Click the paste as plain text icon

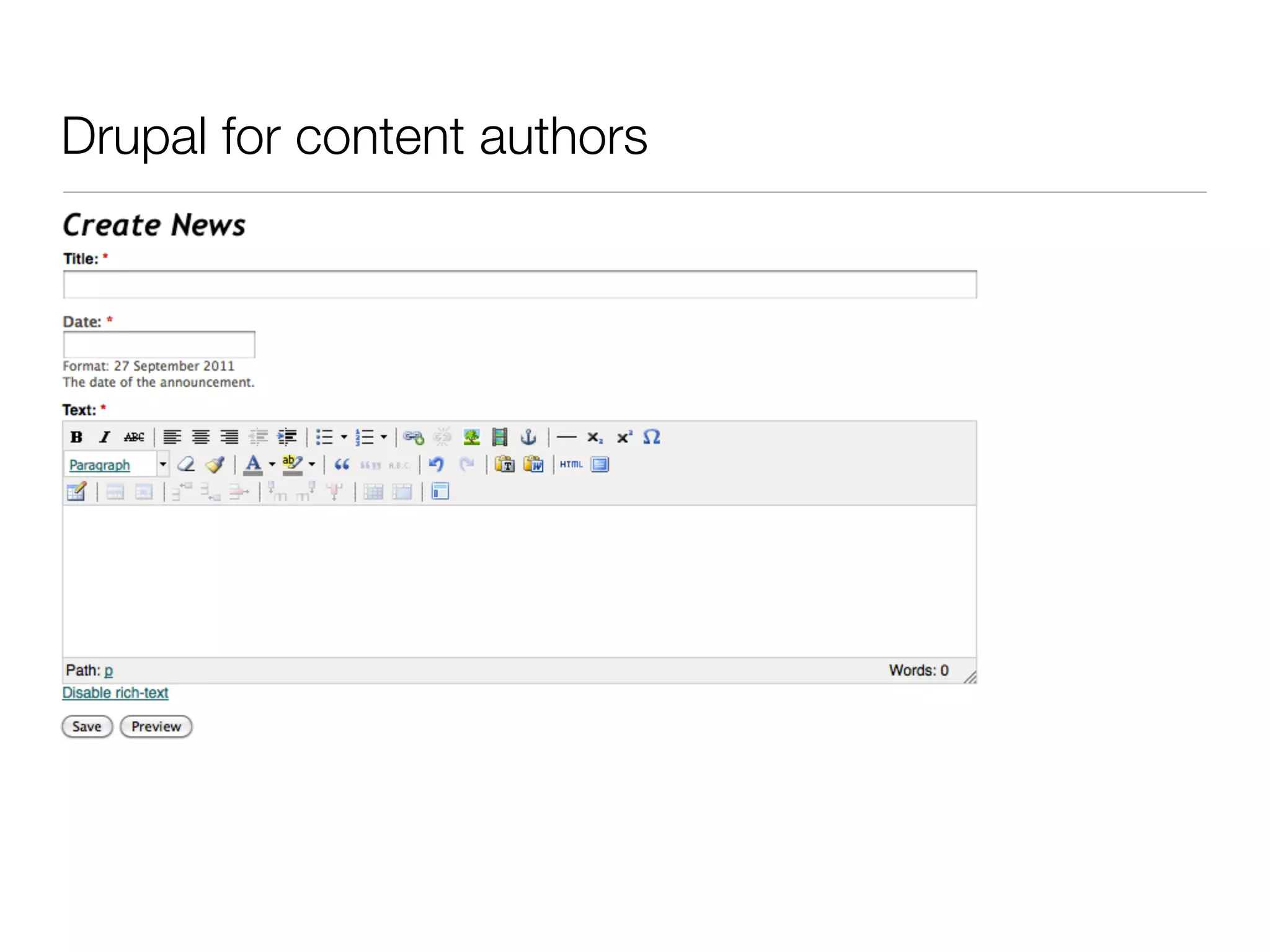point(505,464)
